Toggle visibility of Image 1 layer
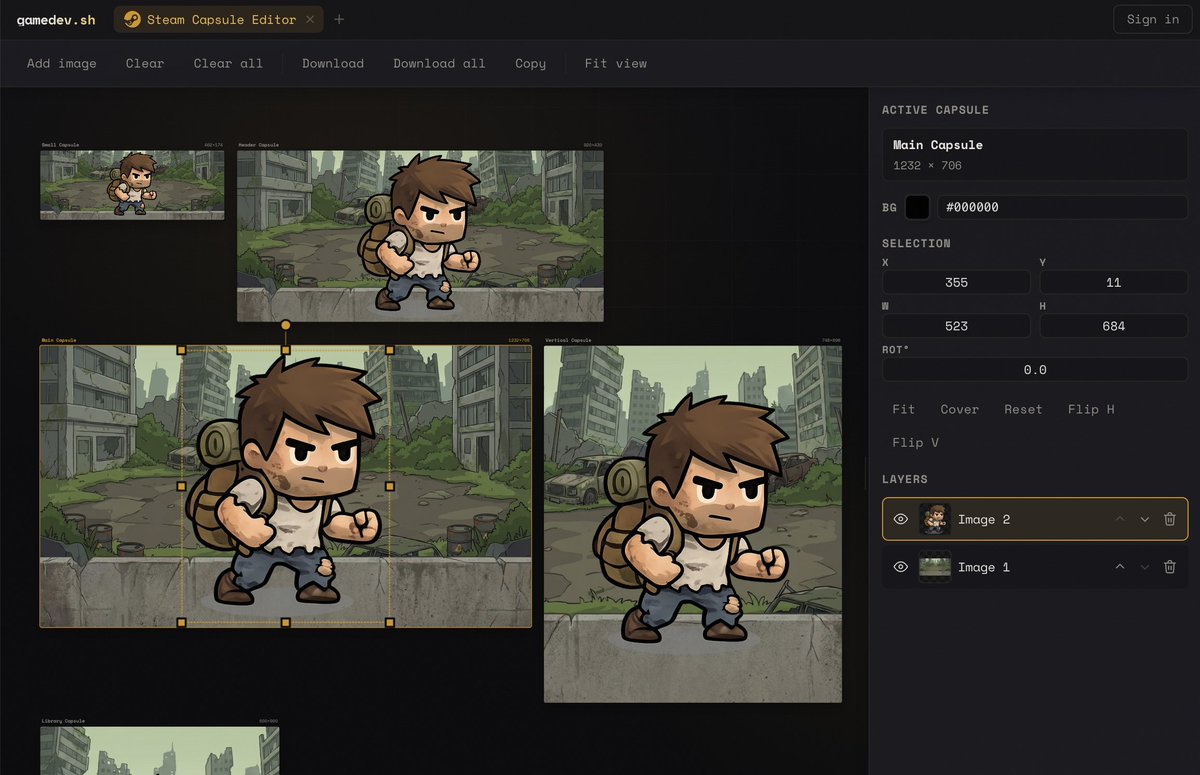The height and width of the screenshot is (775, 1200). click(x=900, y=567)
